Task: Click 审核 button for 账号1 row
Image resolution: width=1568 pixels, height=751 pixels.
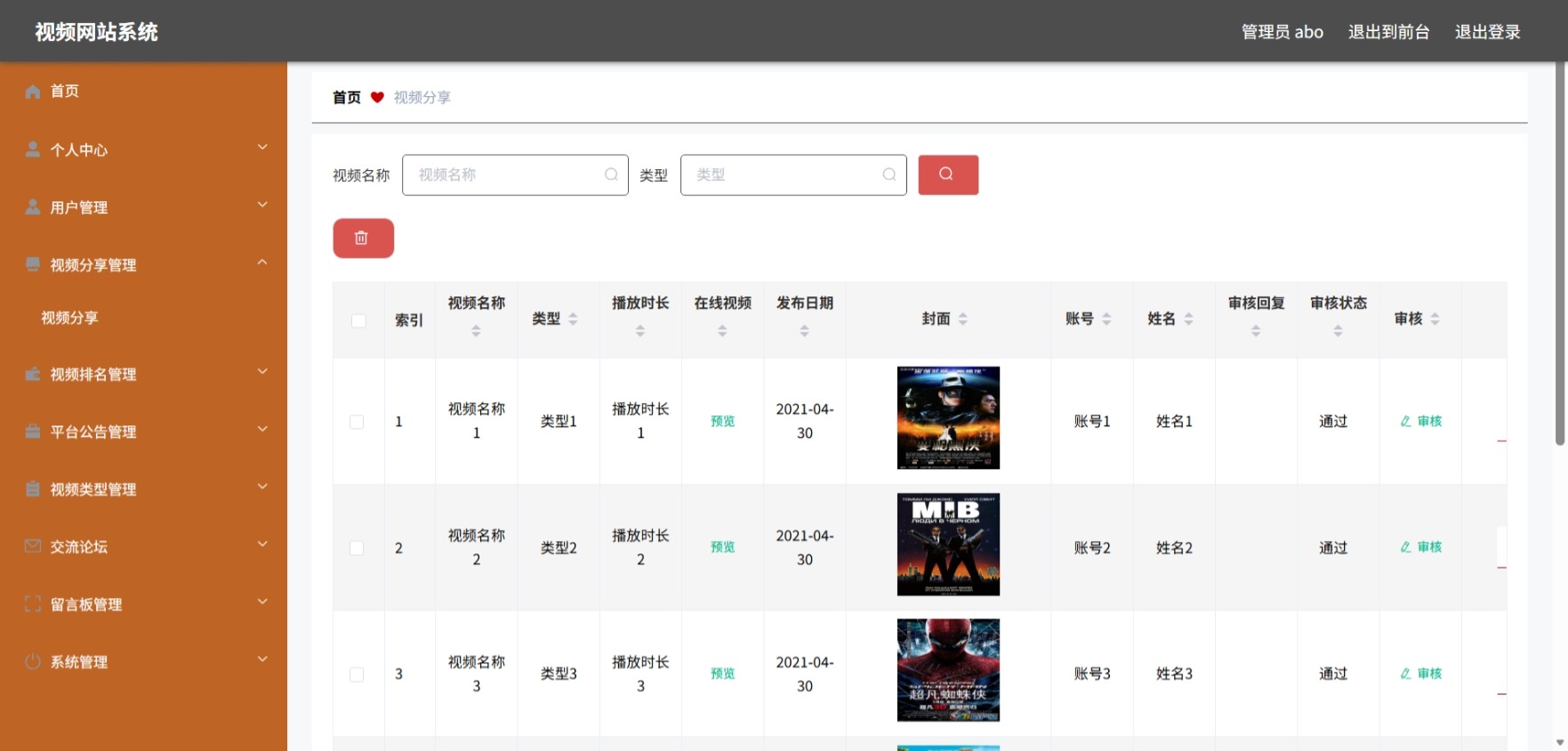Action: pyautogui.click(x=1420, y=421)
